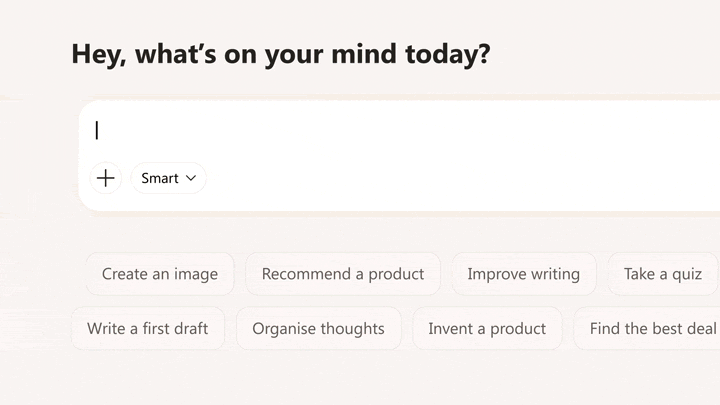Click the chevron arrow beside Smart

click(191, 178)
